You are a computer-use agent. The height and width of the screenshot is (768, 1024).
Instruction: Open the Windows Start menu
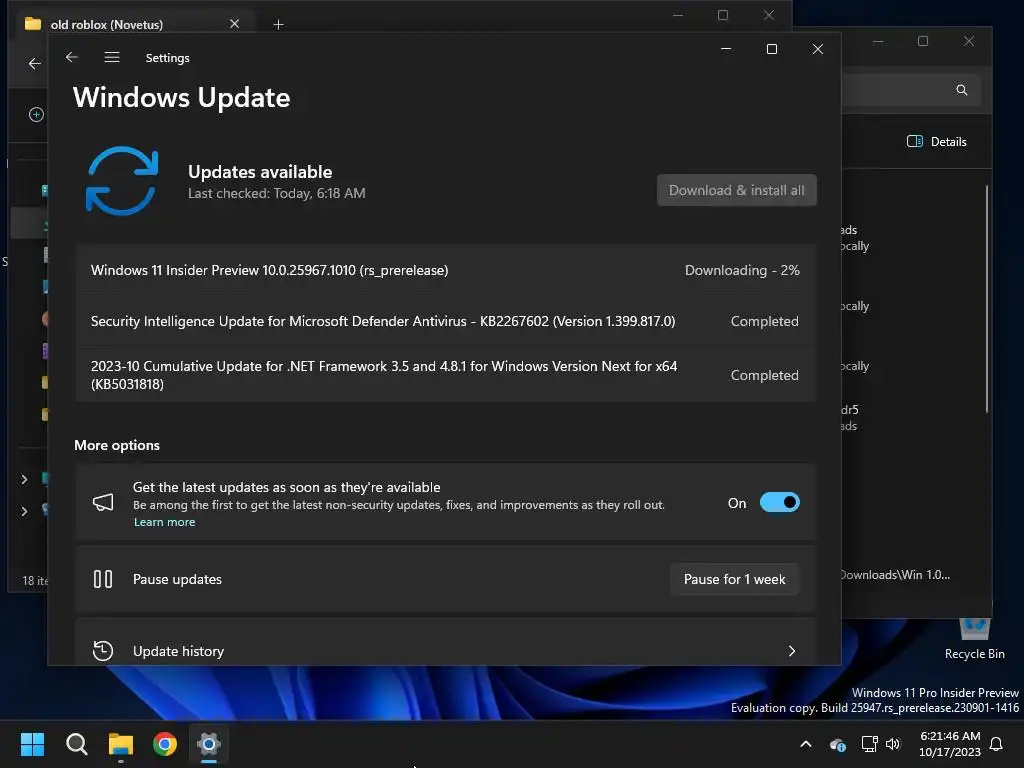[32, 744]
